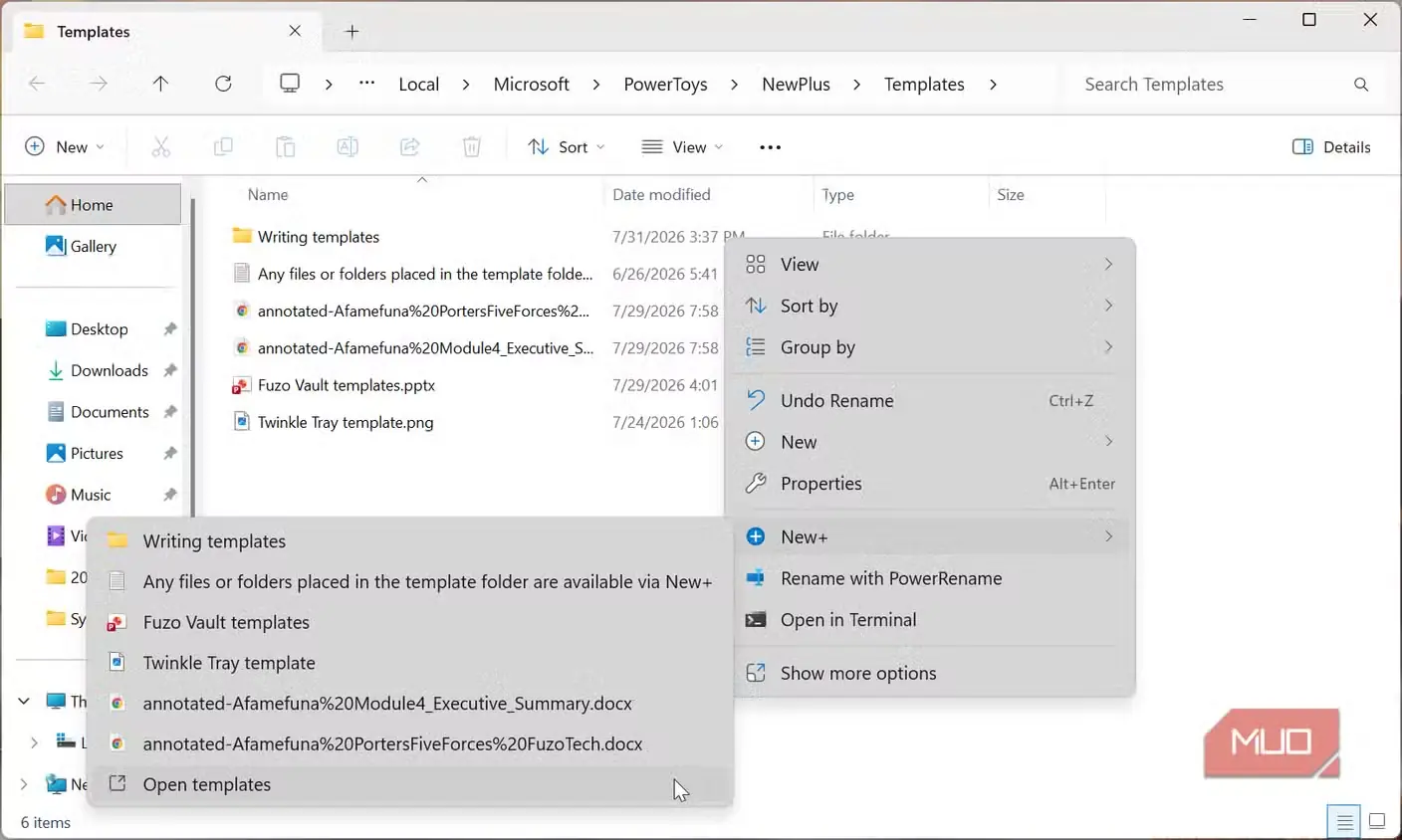This screenshot has width=1402, height=840.
Task: Switch to details list view icon
Action: point(1344,822)
